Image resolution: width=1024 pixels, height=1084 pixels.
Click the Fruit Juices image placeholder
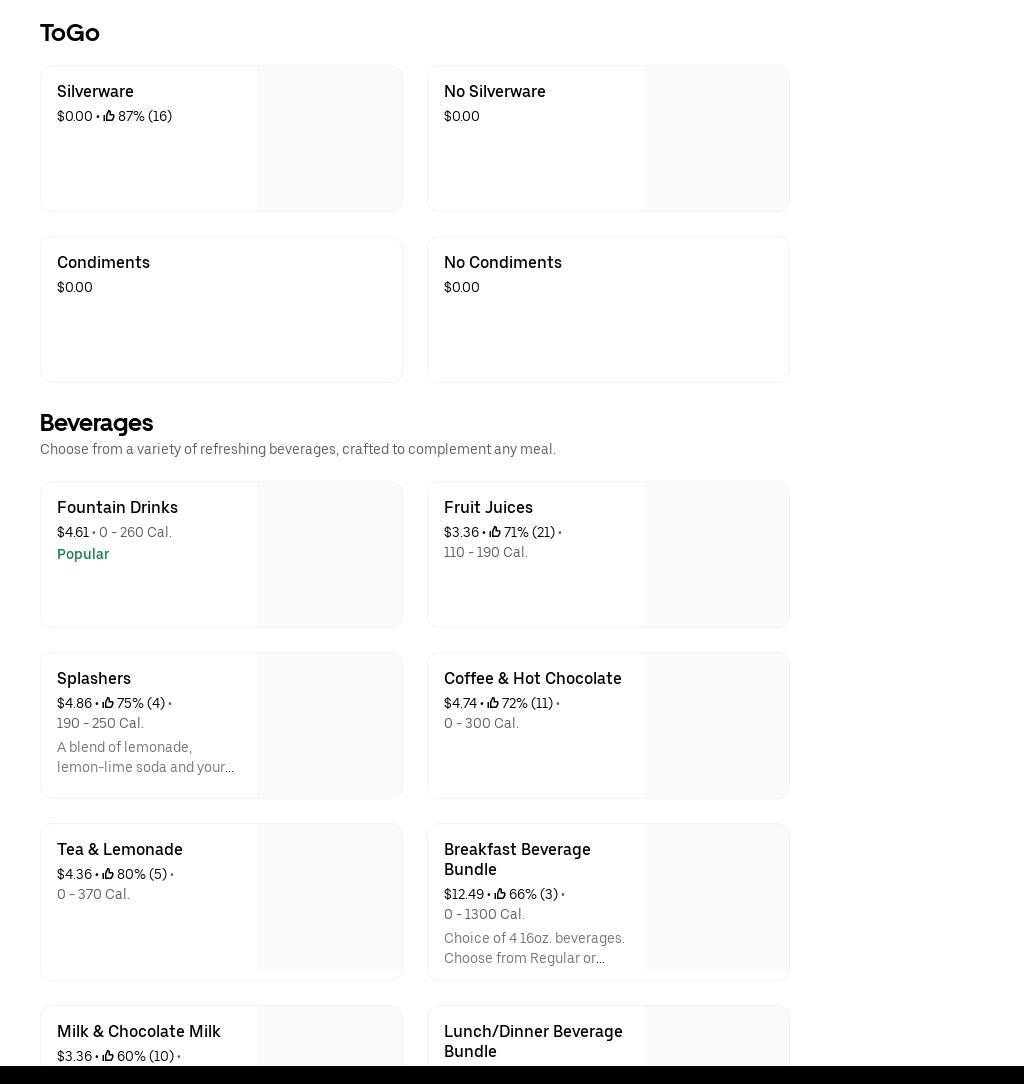click(716, 555)
